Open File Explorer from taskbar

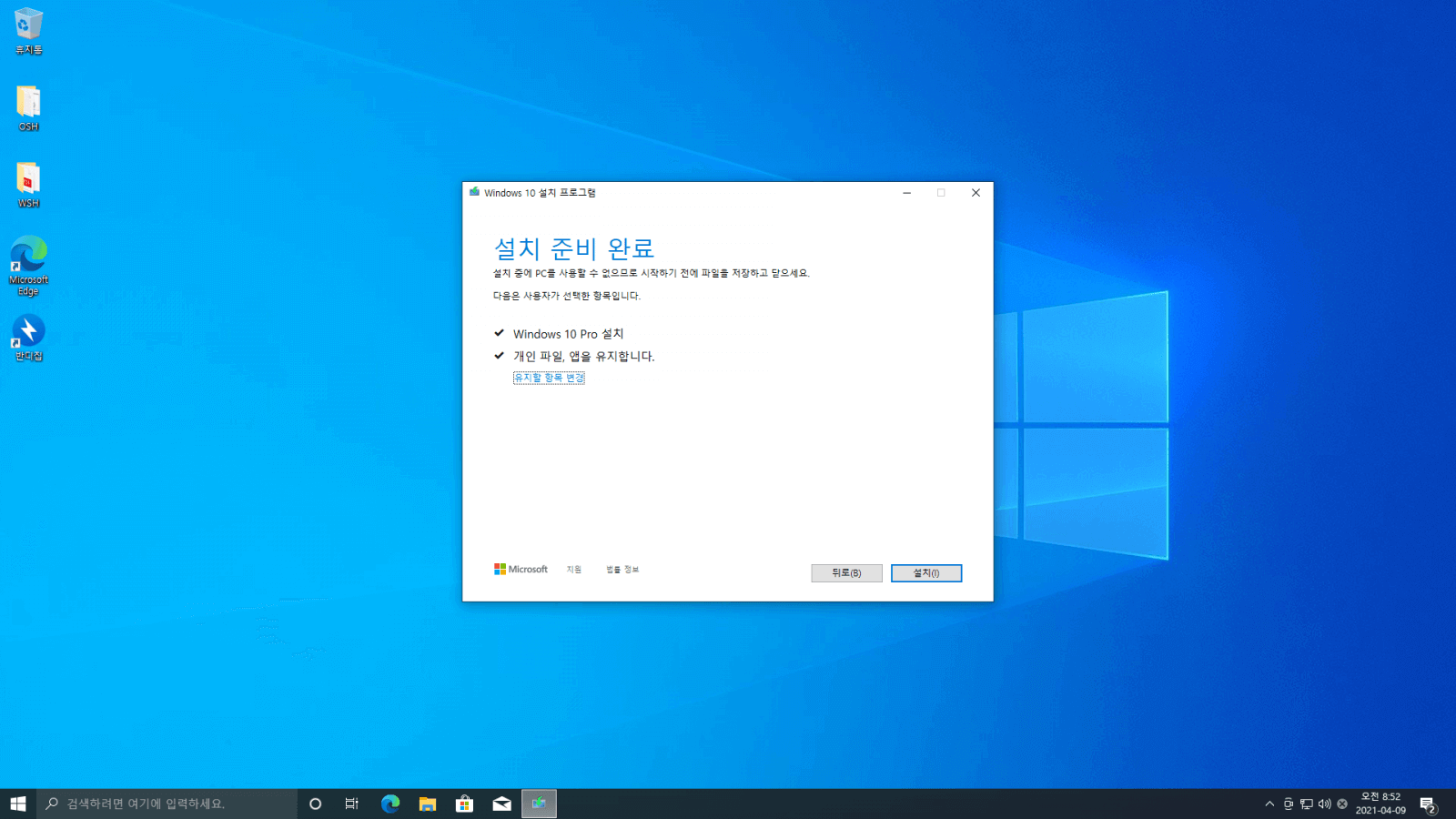coord(428,804)
